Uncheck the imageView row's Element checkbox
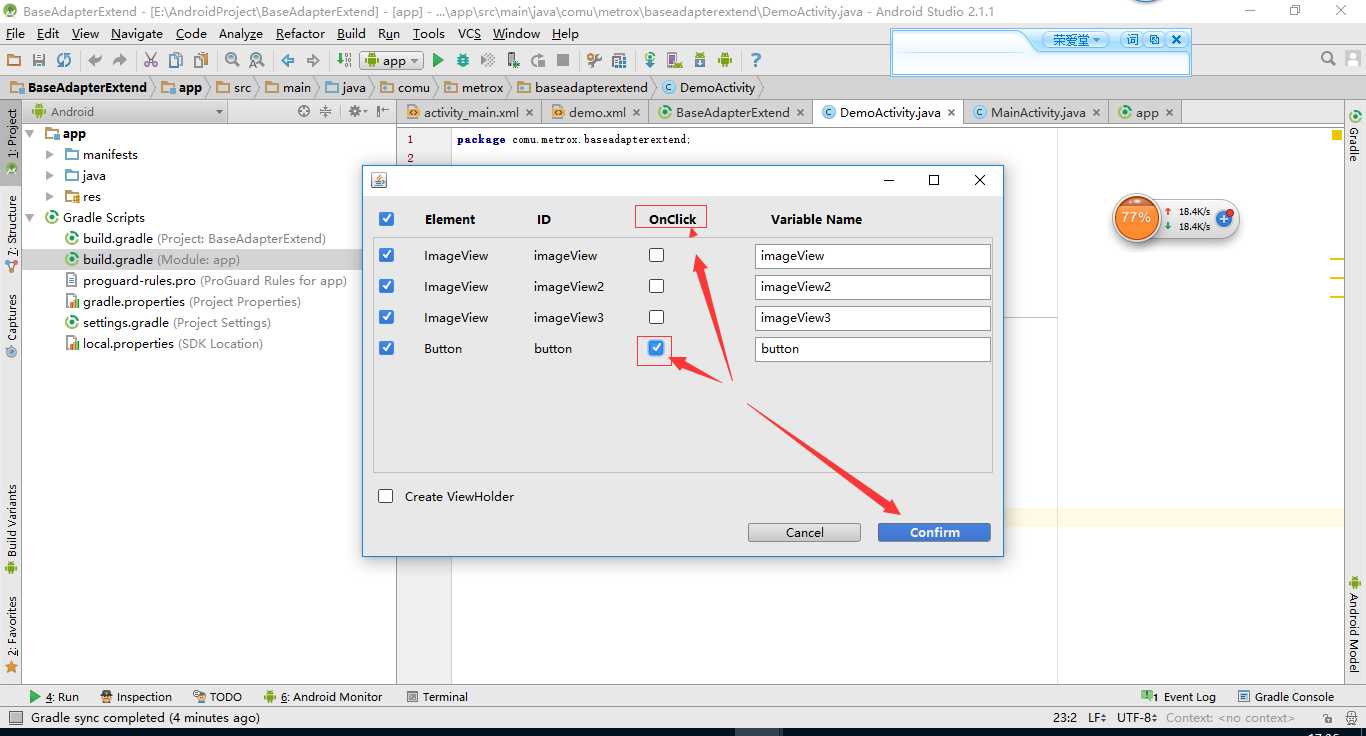This screenshot has height=736, width=1366. [387, 255]
